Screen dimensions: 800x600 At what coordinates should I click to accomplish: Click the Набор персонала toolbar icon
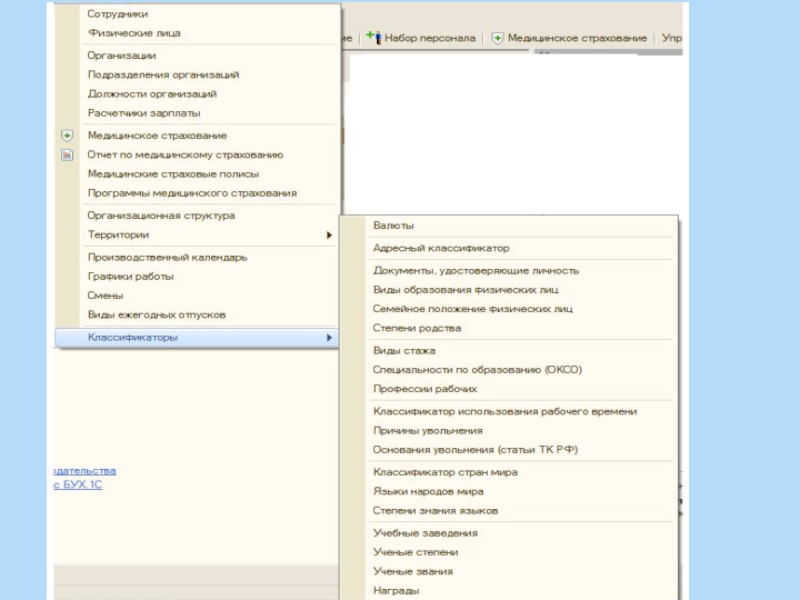(373, 37)
